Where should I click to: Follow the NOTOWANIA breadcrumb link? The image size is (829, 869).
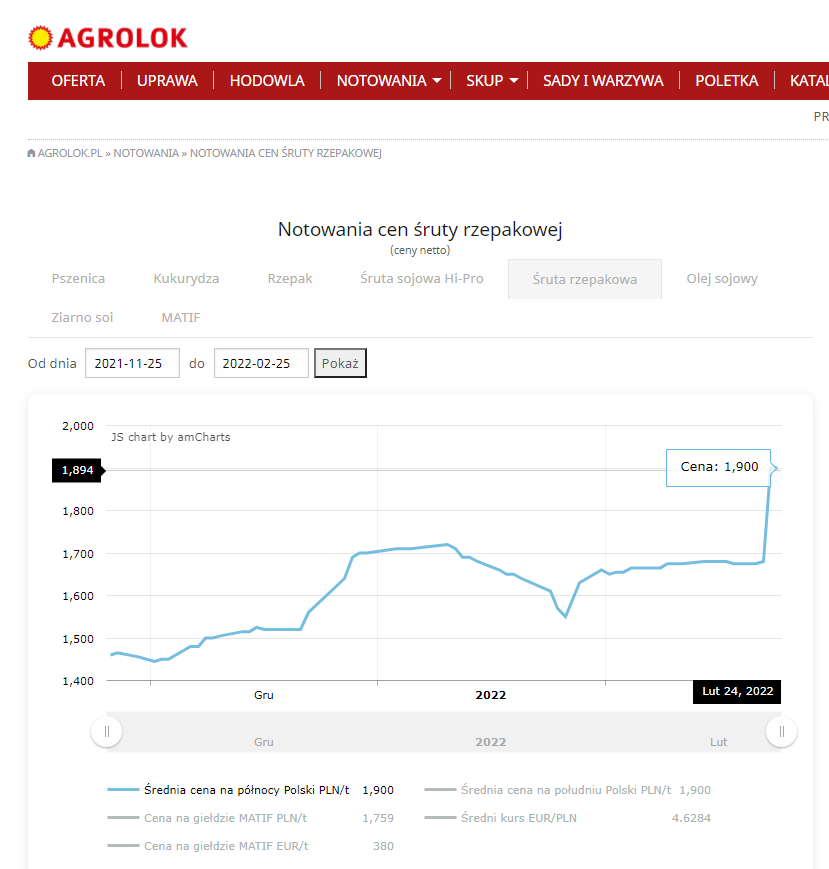pos(145,153)
